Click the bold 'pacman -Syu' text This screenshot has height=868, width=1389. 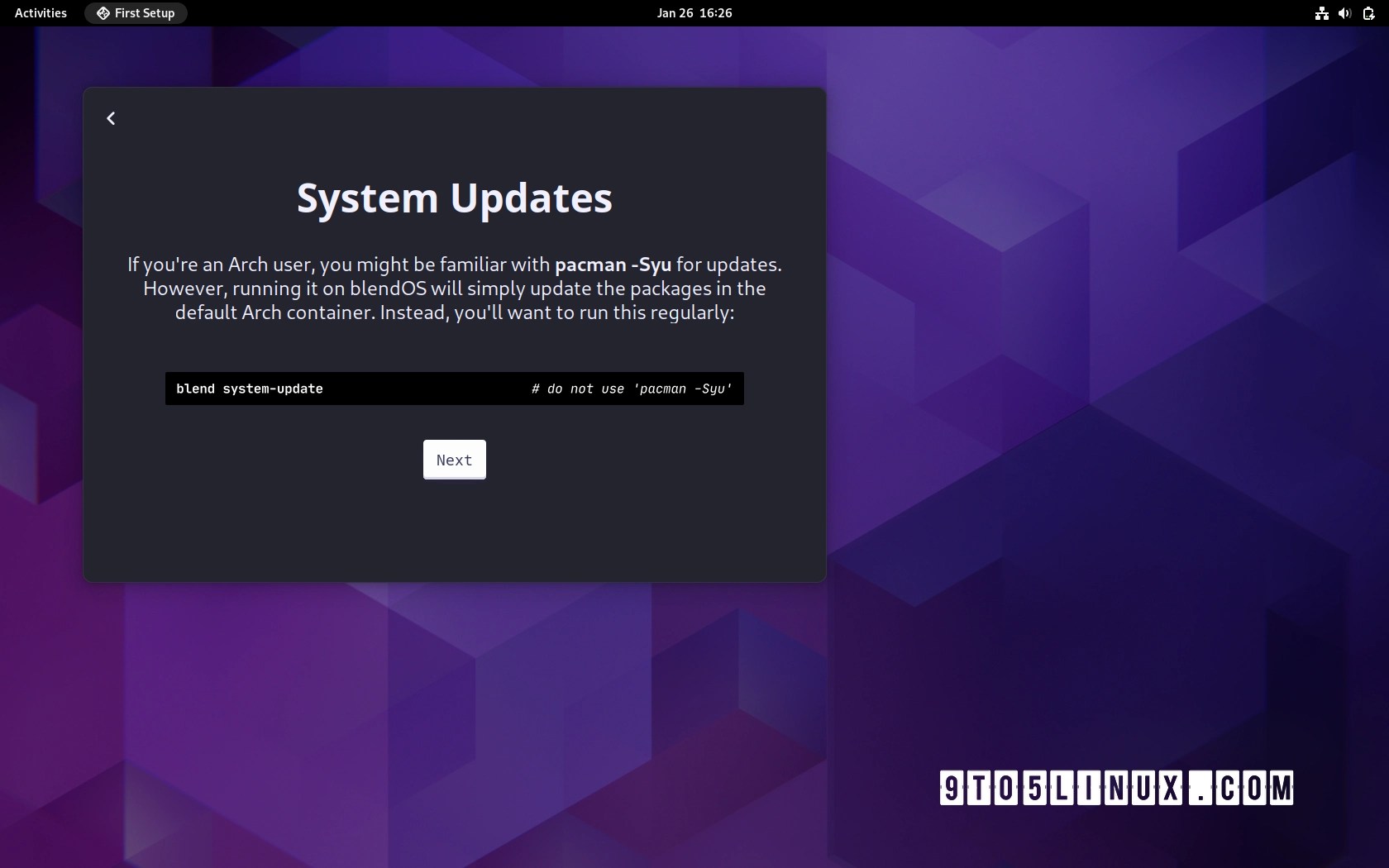point(613,265)
